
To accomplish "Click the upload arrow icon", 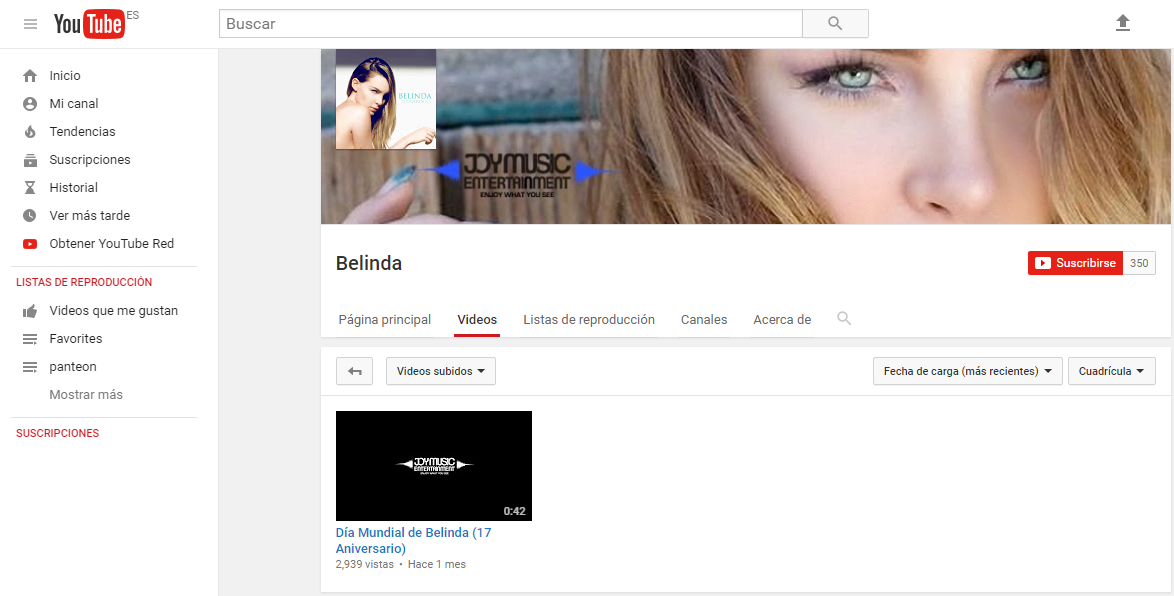I will coord(1123,23).
